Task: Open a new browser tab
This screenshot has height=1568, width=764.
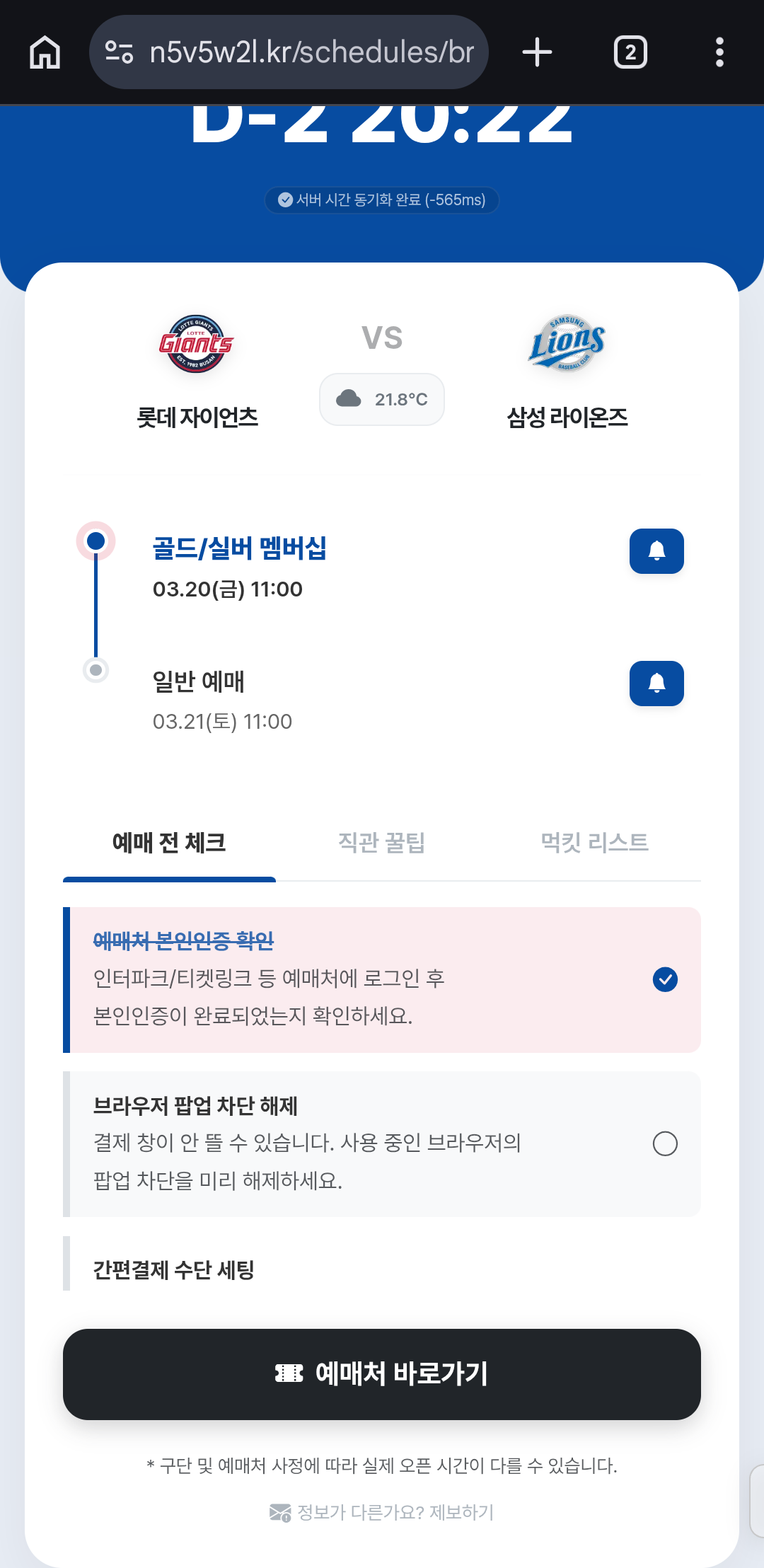Action: (537, 52)
